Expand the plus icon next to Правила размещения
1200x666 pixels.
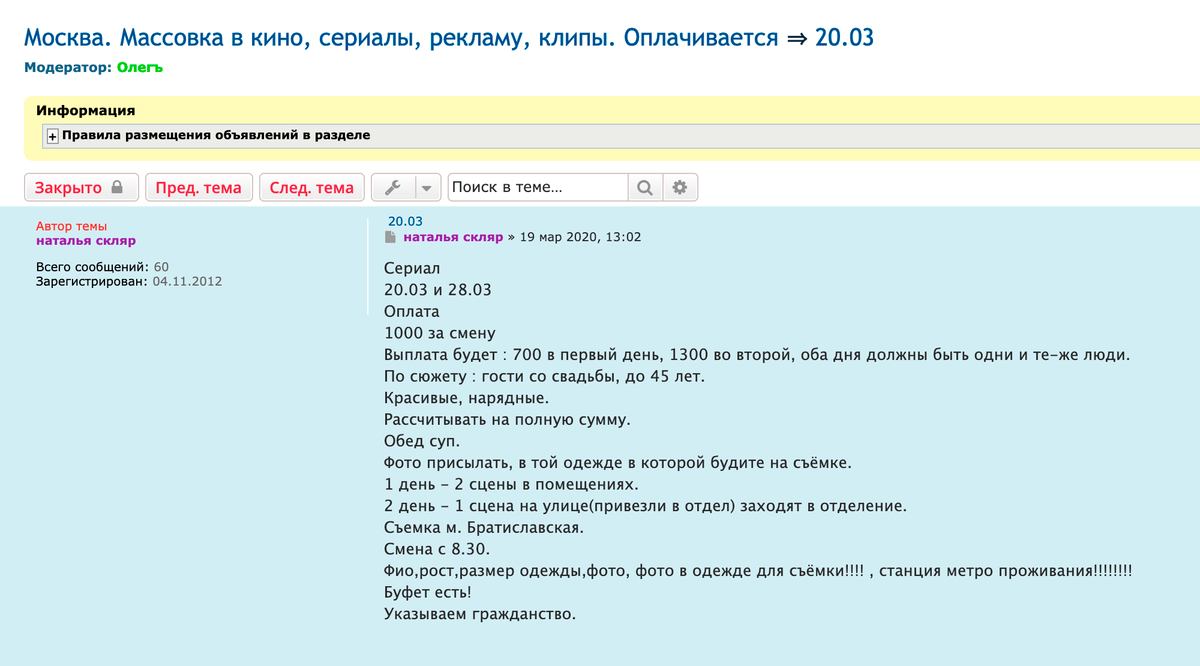(x=52, y=136)
